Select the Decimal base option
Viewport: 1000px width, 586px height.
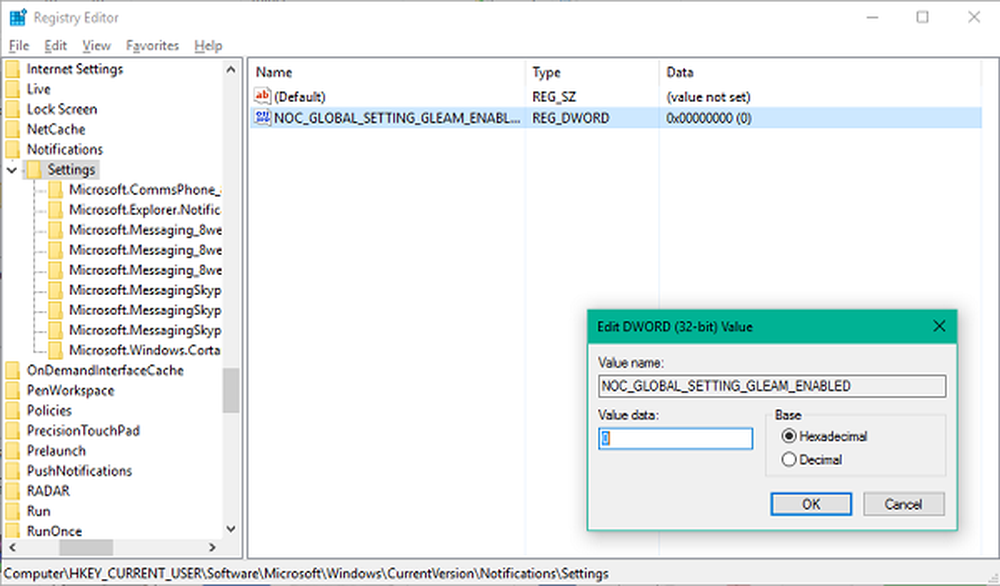pos(789,460)
